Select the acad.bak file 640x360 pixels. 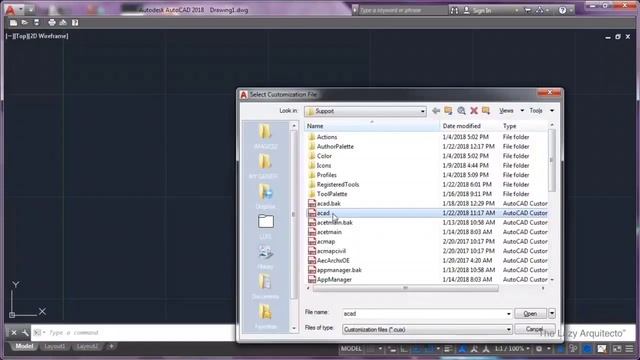(329, 203)
